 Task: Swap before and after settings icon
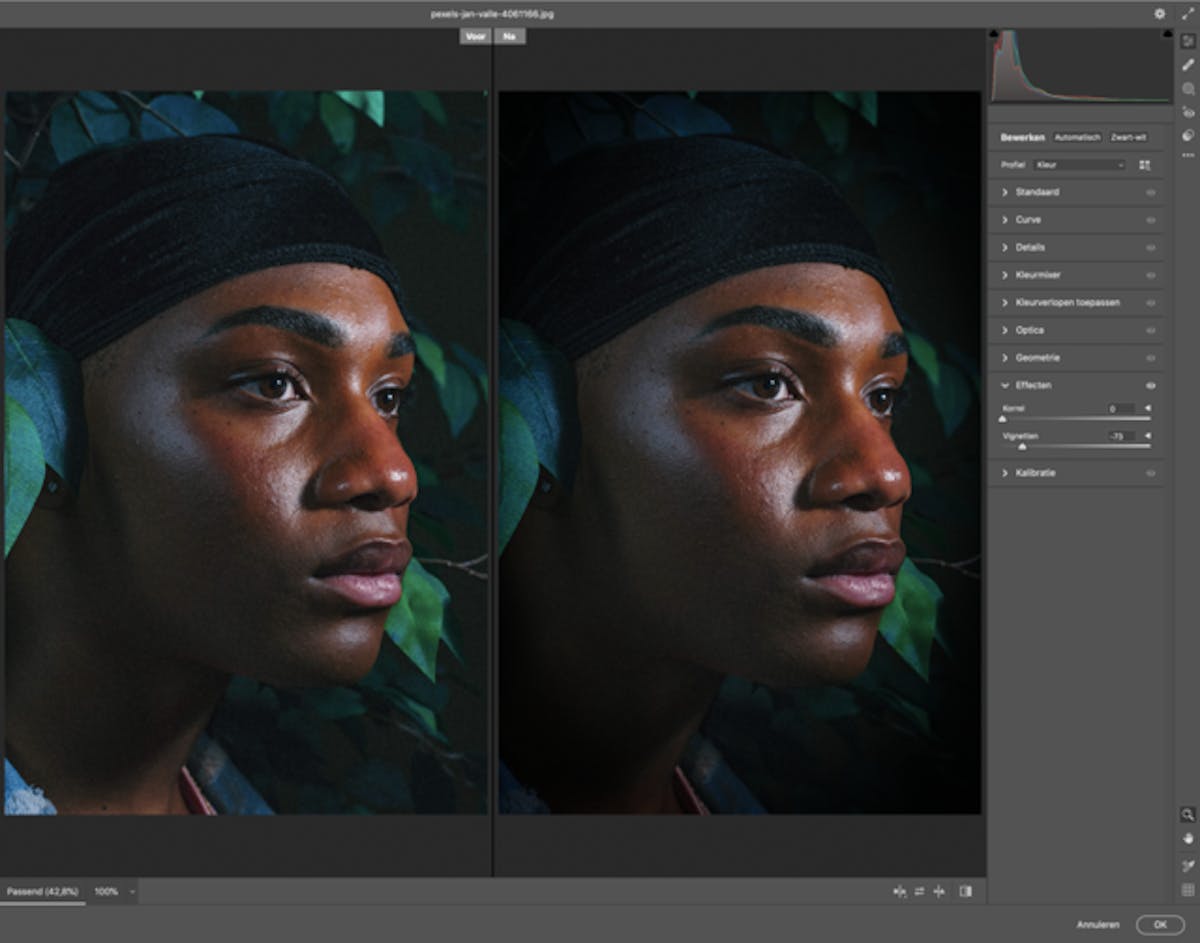(919, 891)
